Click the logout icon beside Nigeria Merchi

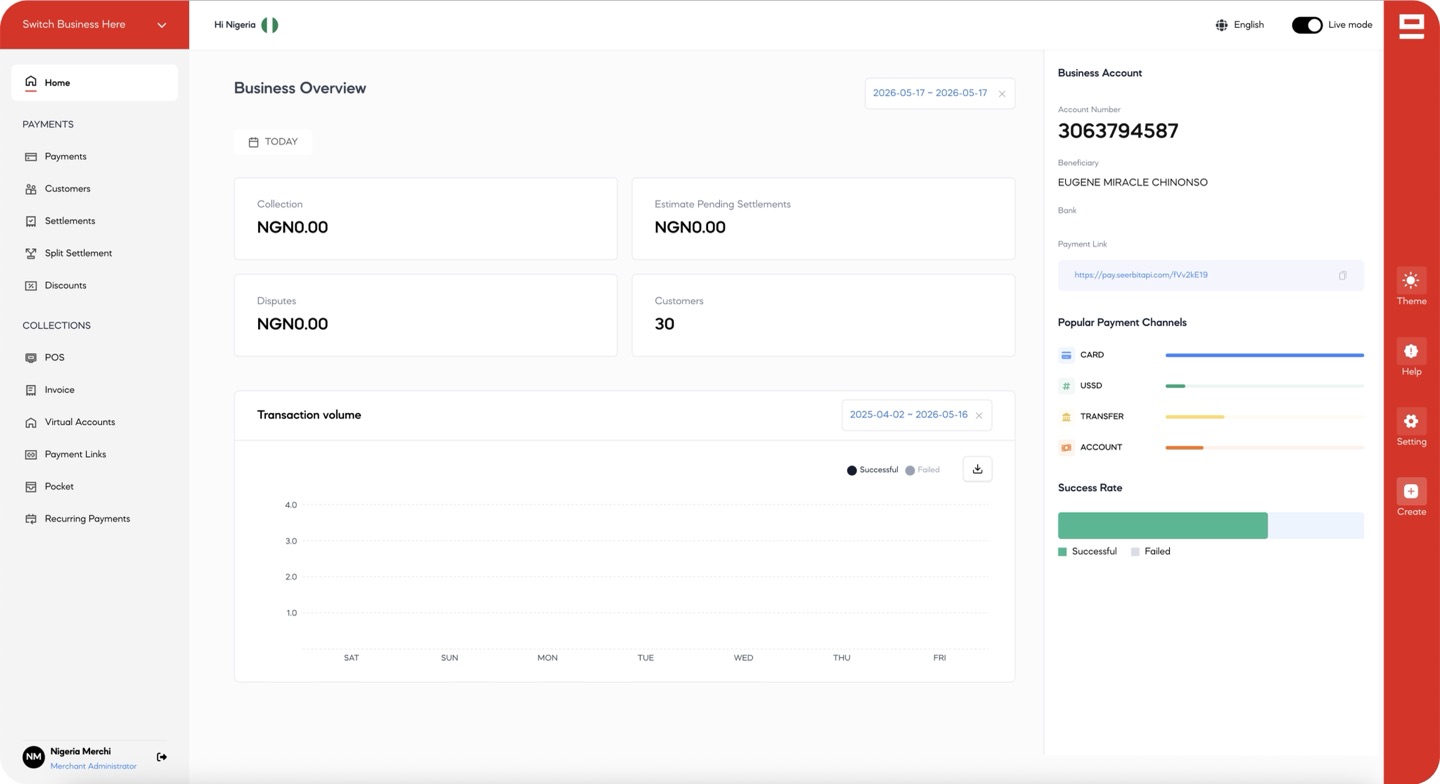point(162,757)
